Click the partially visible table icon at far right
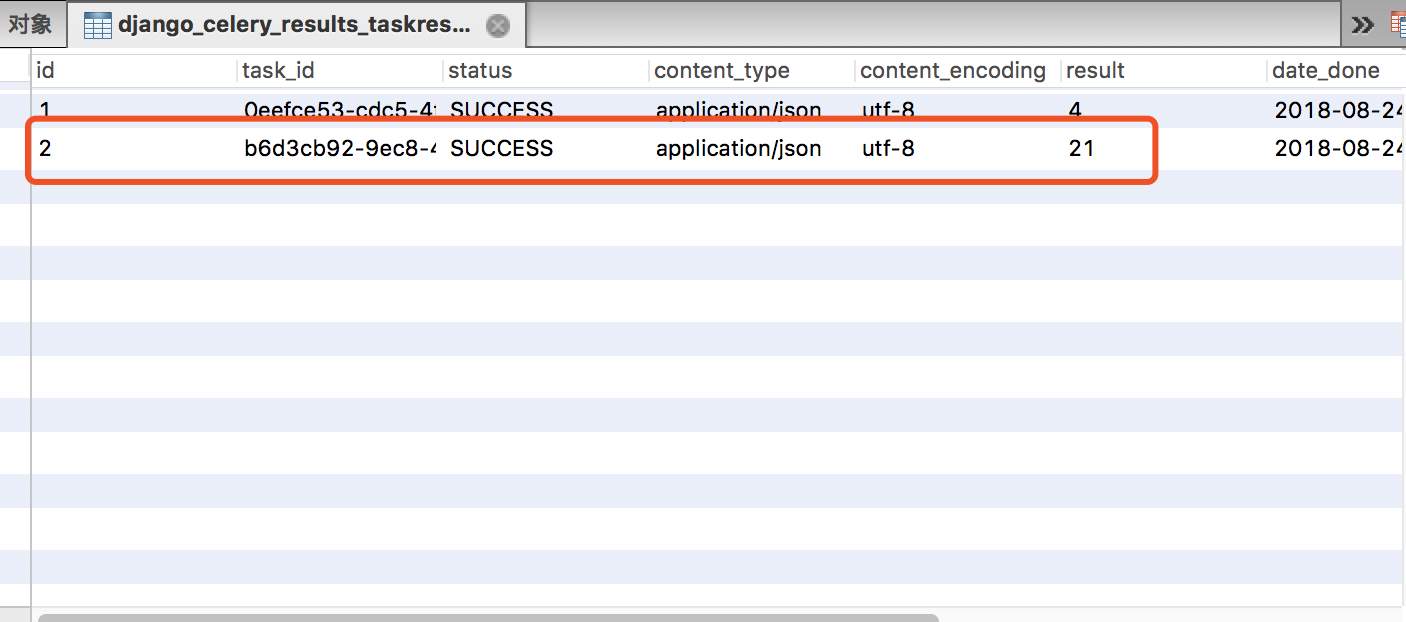 point(1398,25)
